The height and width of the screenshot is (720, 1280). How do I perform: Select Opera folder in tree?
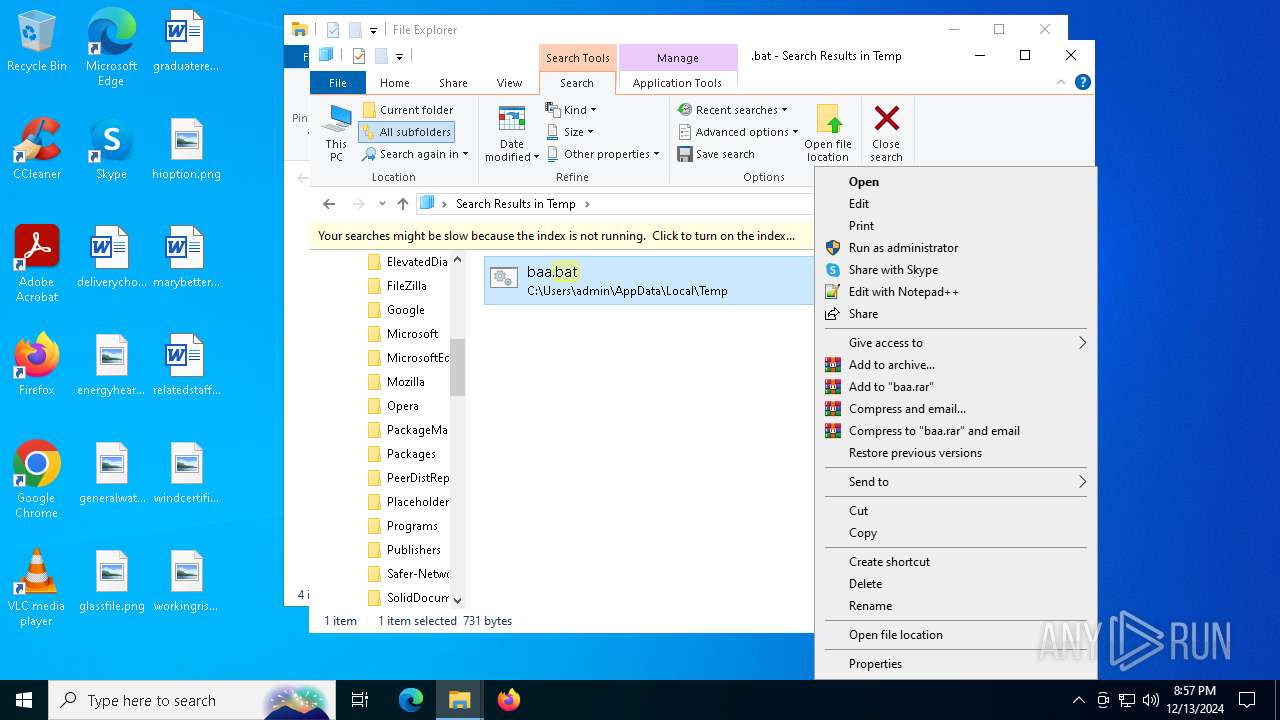[x=402, y=406]
